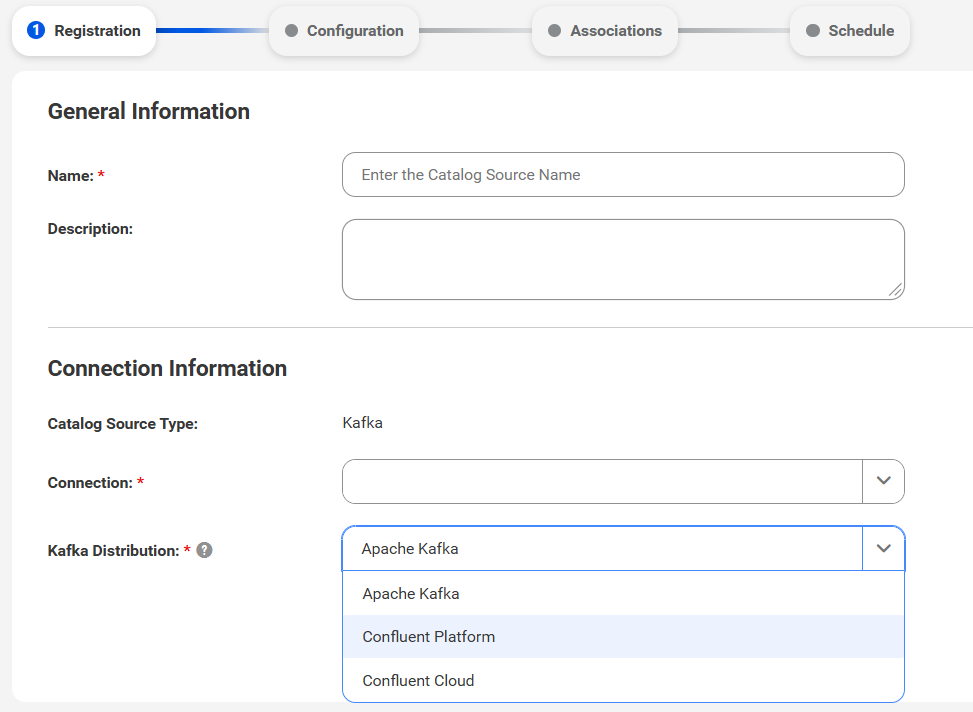
Task: Click the 'Catalog Source Type:' label
Action: click(123, 423)
